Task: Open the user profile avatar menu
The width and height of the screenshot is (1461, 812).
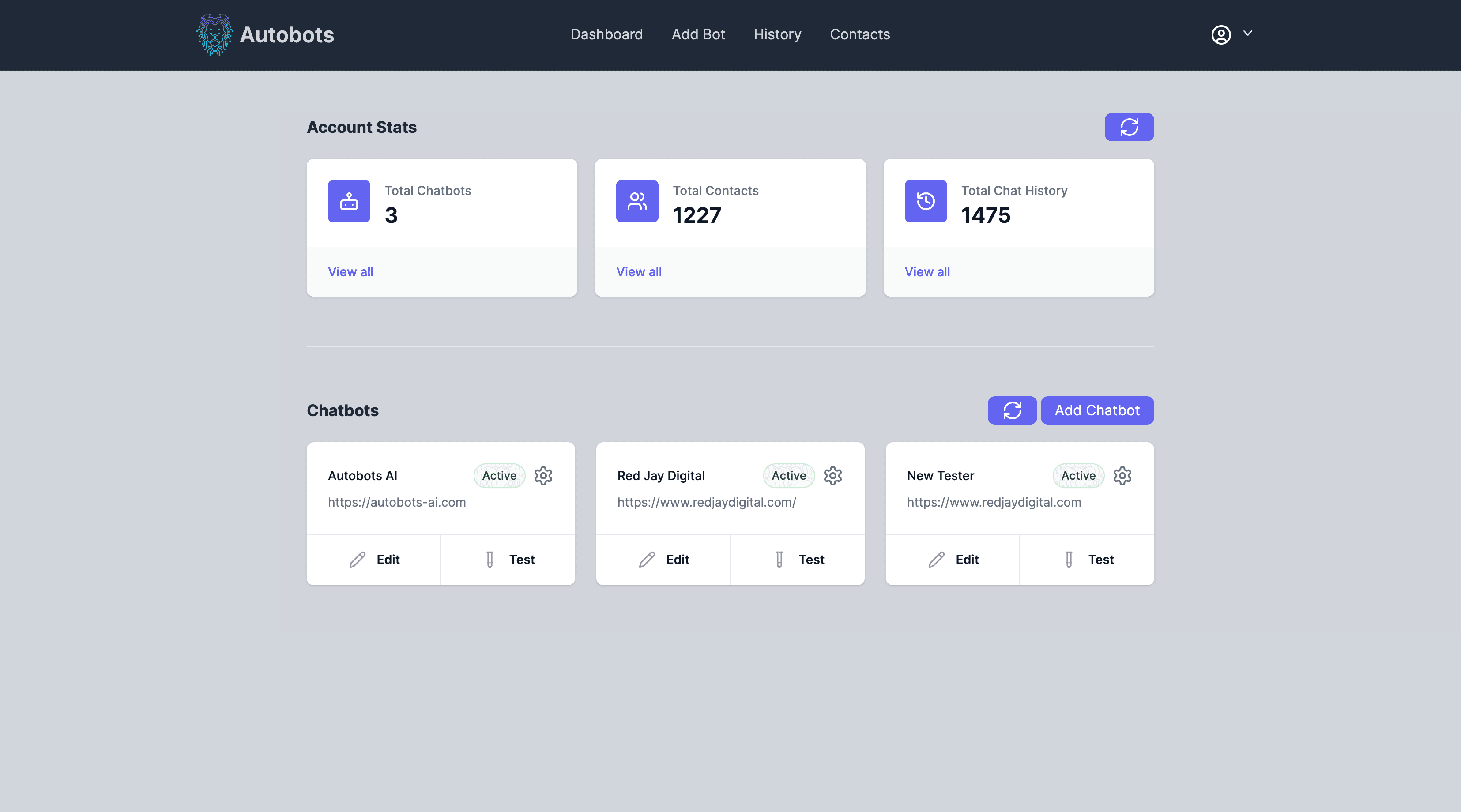Action: pyautogui.click(x=1221, y=34)
